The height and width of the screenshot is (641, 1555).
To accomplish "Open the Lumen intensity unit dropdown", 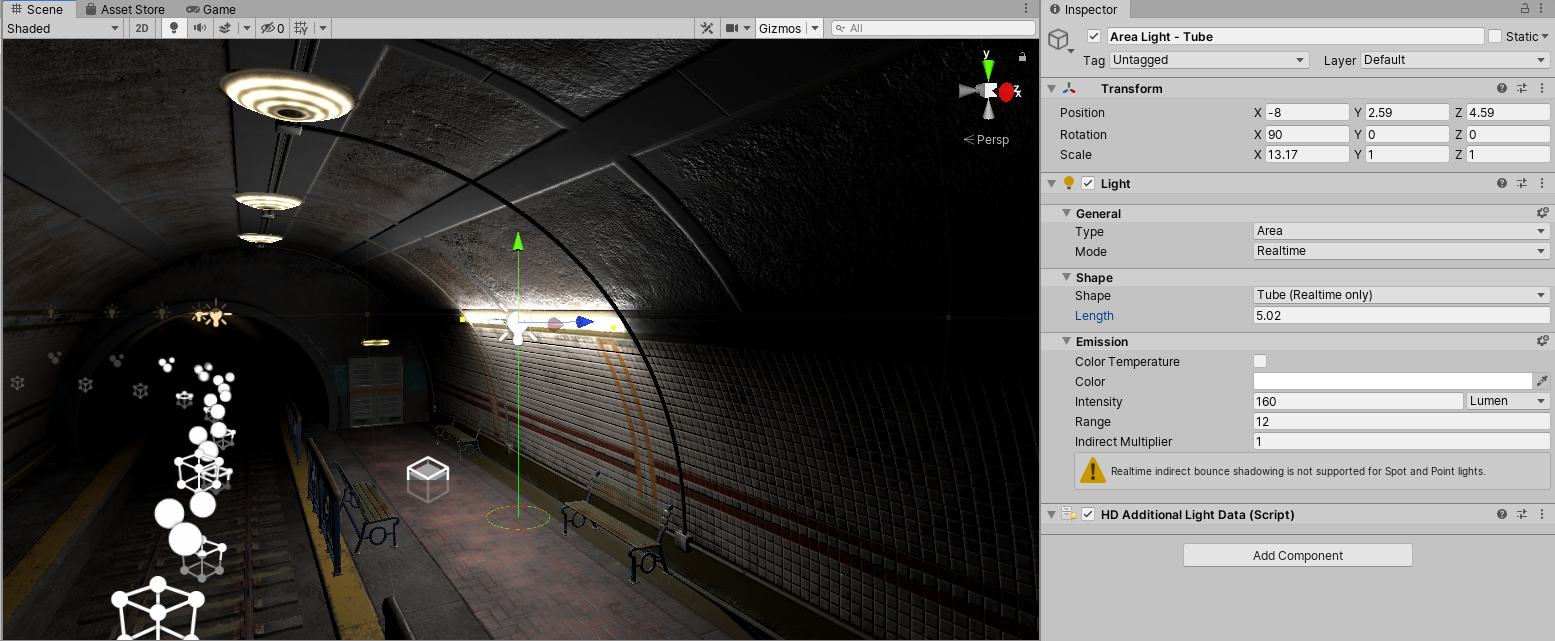I will tap(1508, 401).
